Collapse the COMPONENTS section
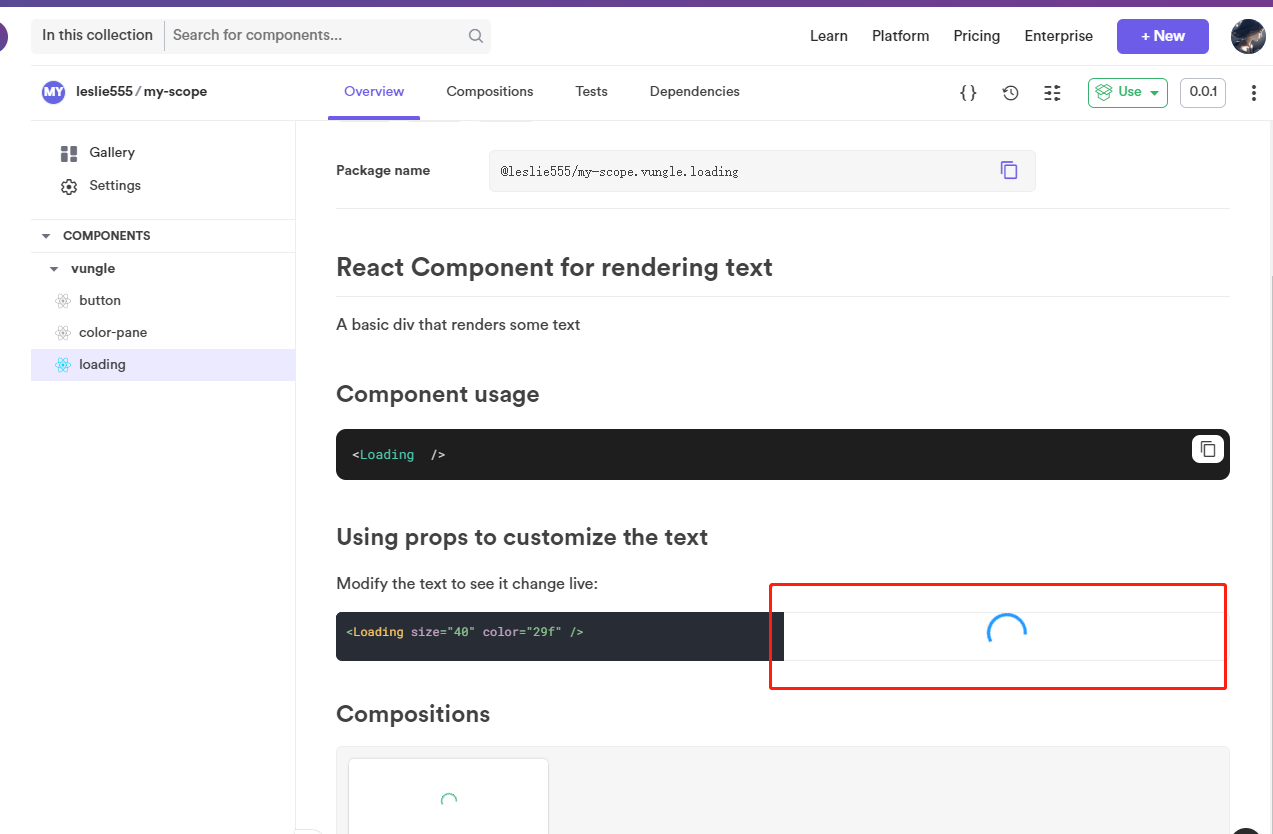The height and width of the screenshot is (834, 1273). (46, 235)
